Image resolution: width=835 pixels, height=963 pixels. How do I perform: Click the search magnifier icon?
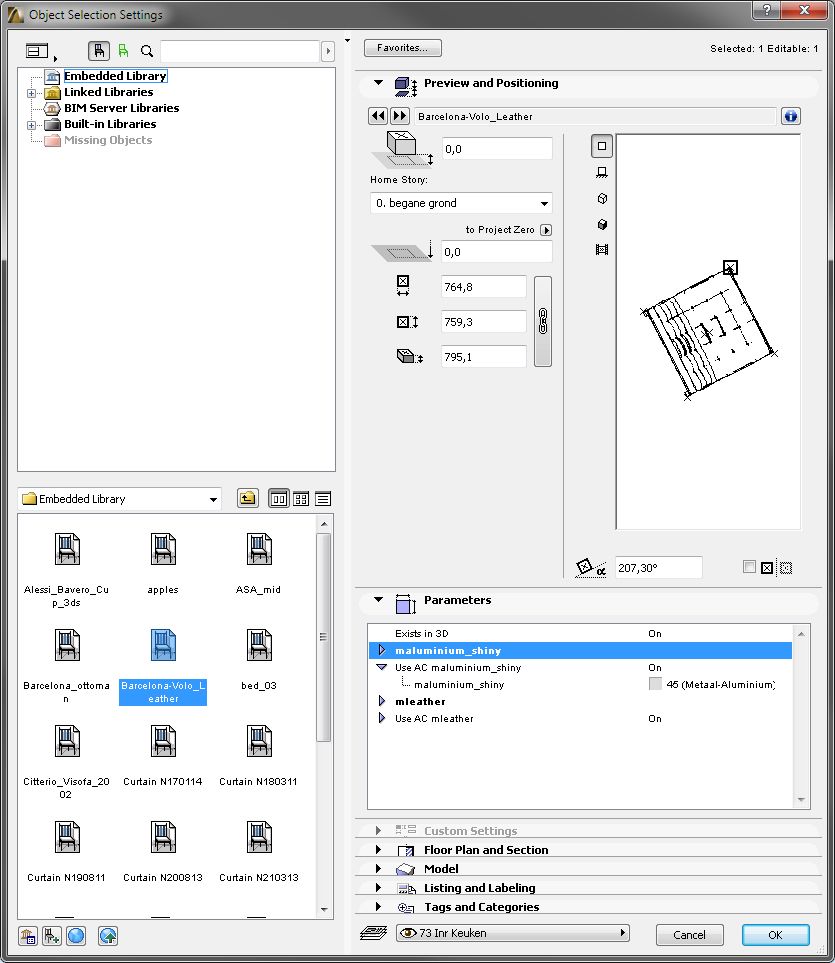[147, 51]
